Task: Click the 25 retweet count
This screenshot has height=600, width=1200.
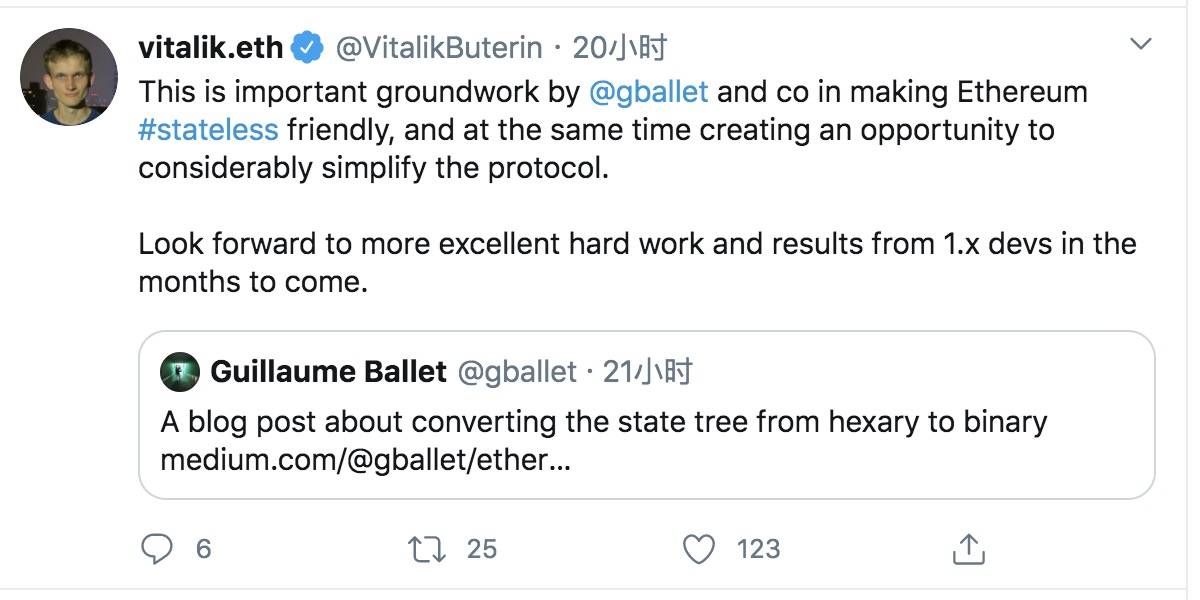Action: coord(481,548)
